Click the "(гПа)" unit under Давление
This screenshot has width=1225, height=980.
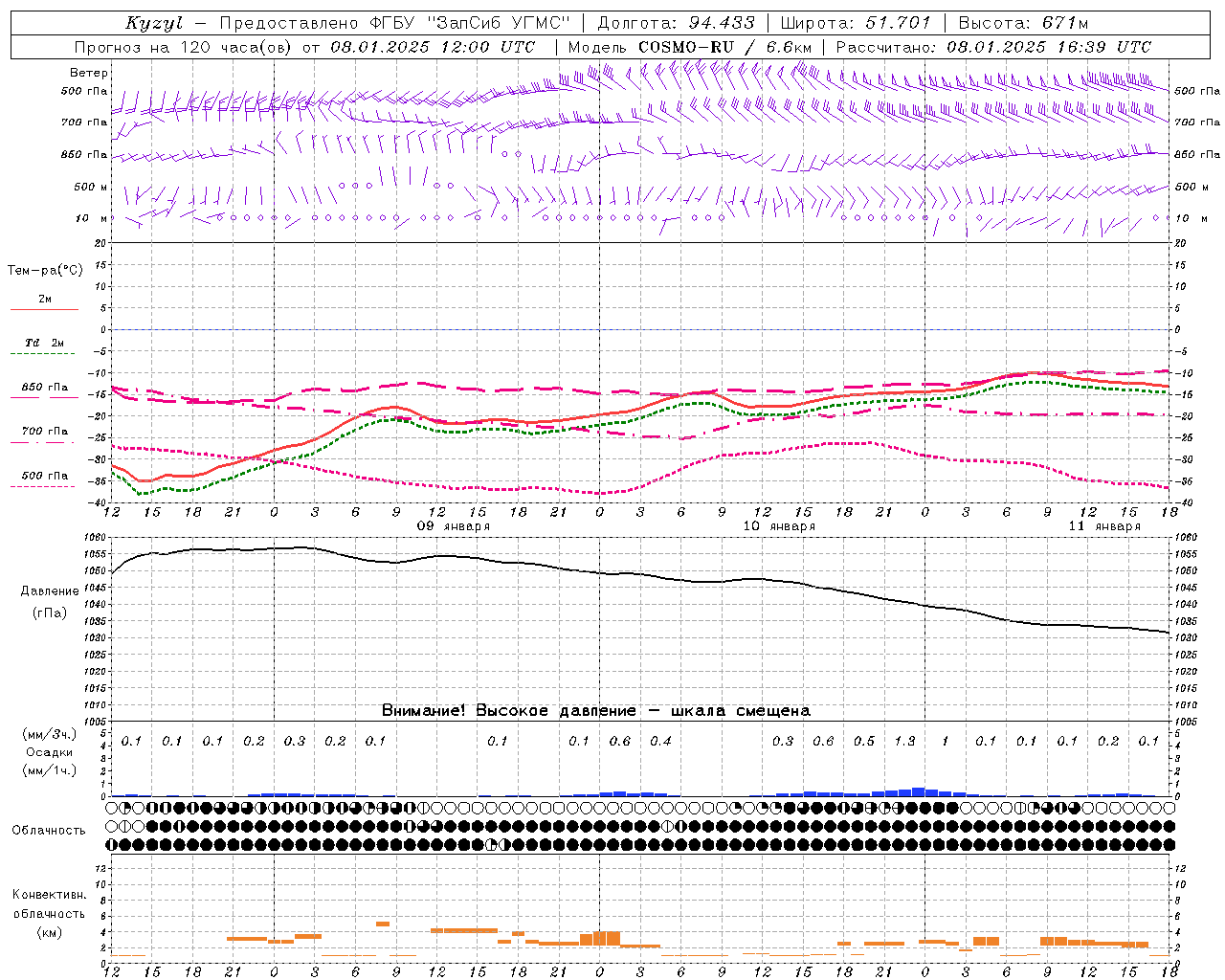click(x=50, y=613)
